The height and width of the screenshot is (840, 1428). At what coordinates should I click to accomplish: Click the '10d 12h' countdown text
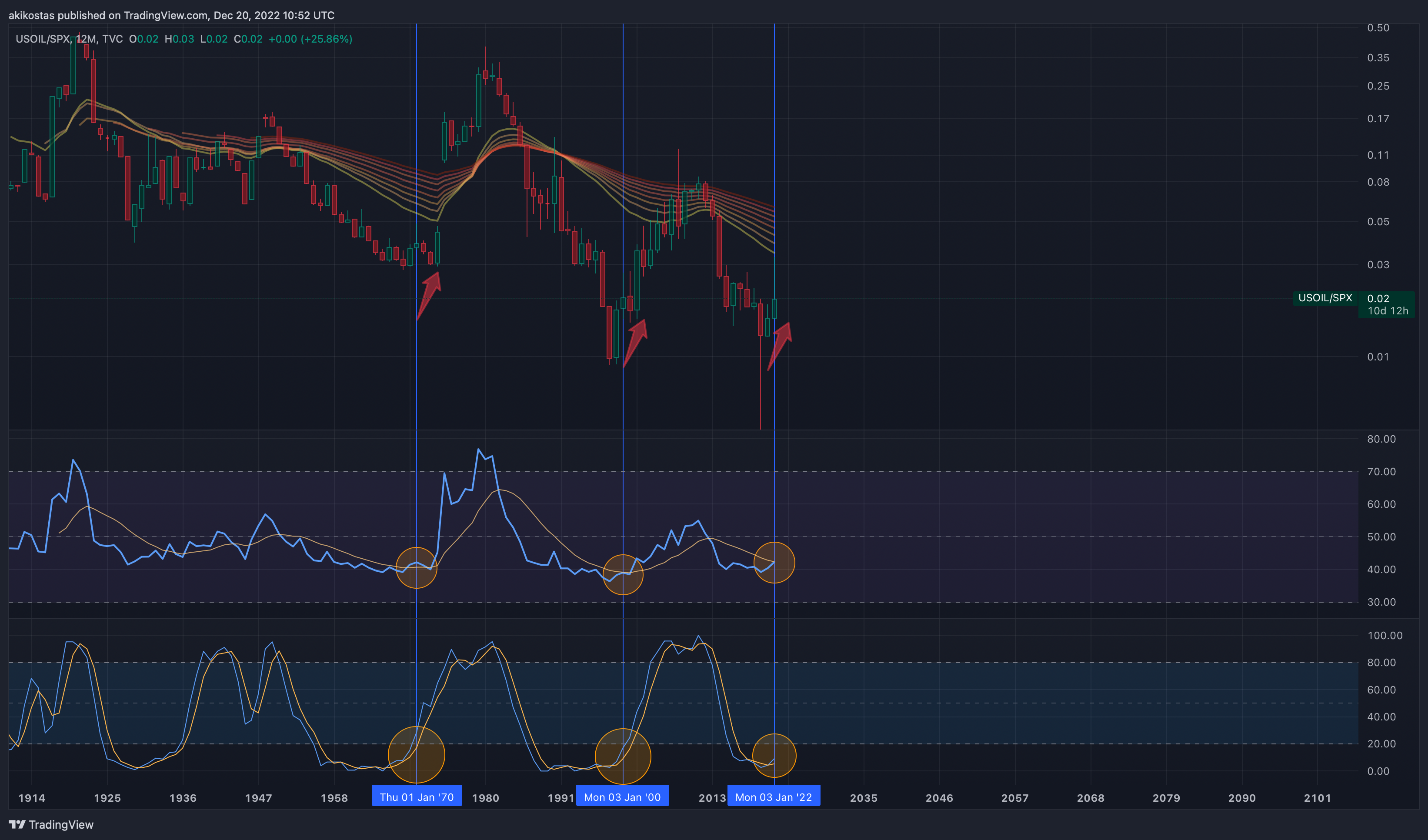coord(1388,311)
